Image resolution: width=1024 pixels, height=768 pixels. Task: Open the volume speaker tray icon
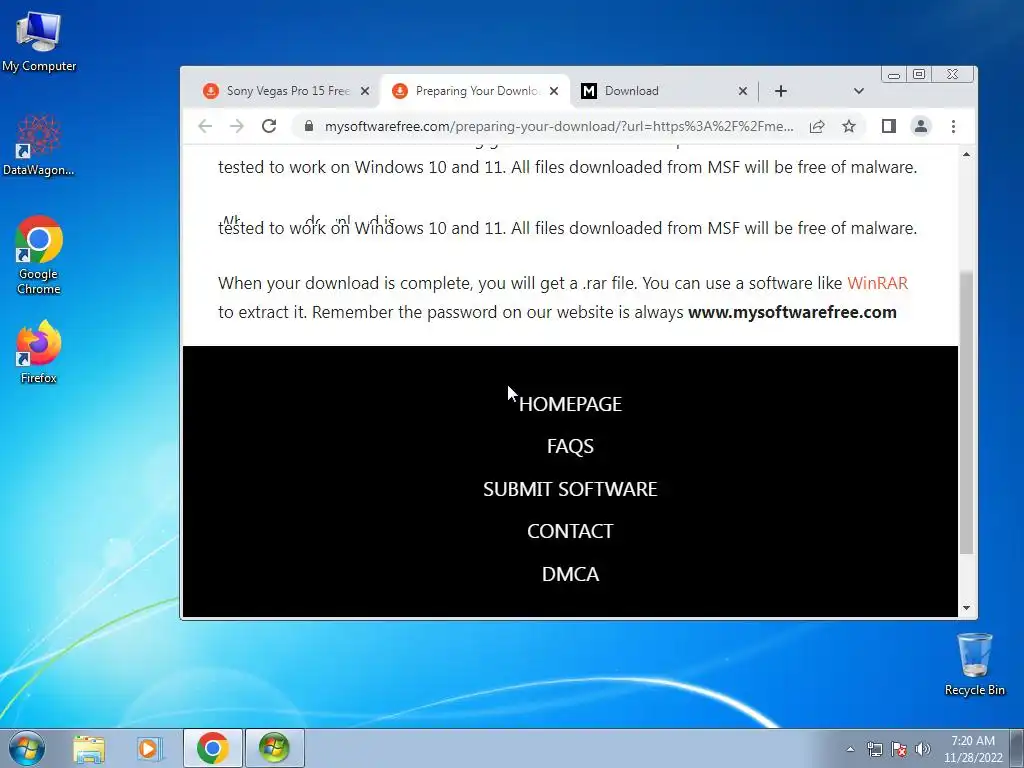pos(923,749)
